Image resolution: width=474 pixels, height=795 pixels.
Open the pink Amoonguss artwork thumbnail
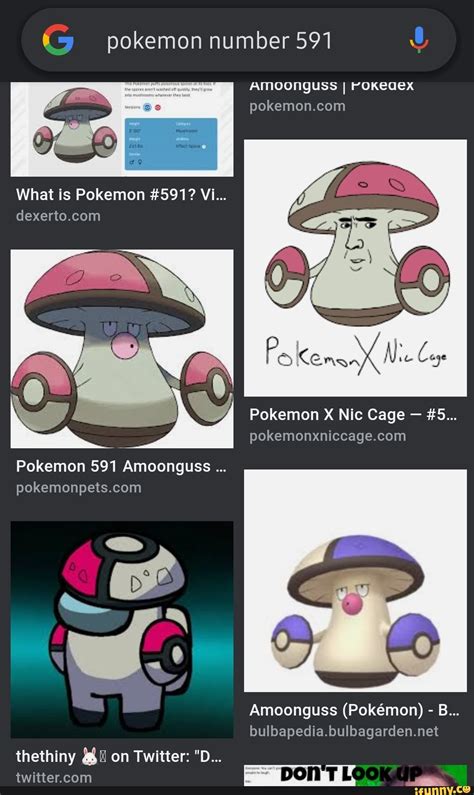tap(122, 349)
